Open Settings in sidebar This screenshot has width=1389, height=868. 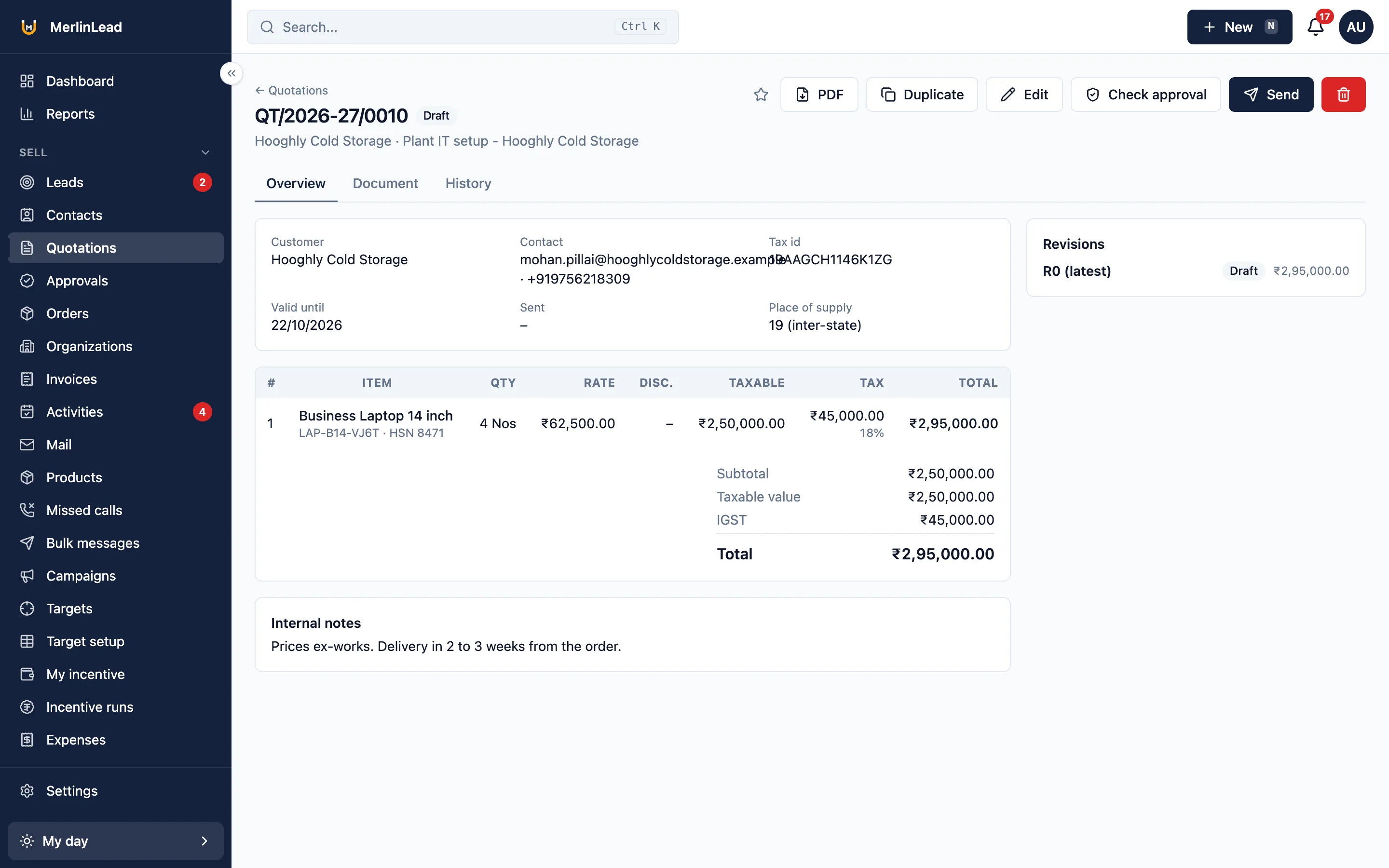pyautogui.click(x=116, y=790)
